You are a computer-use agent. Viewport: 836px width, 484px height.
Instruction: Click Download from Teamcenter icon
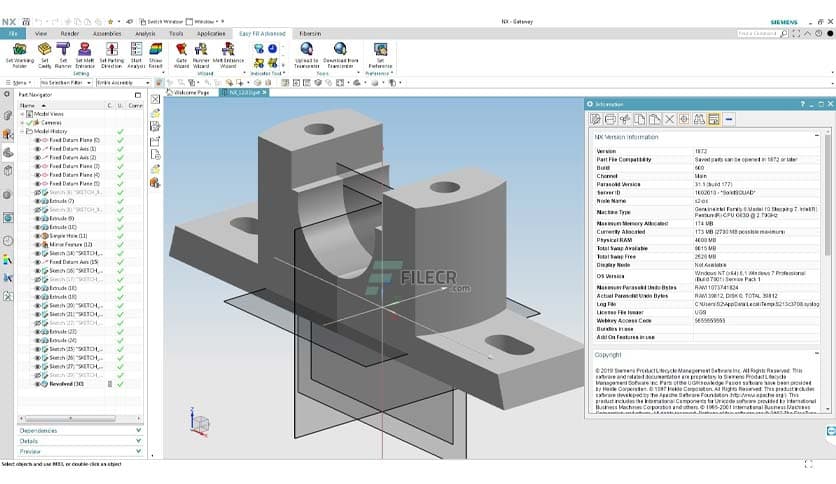point(340,50)
